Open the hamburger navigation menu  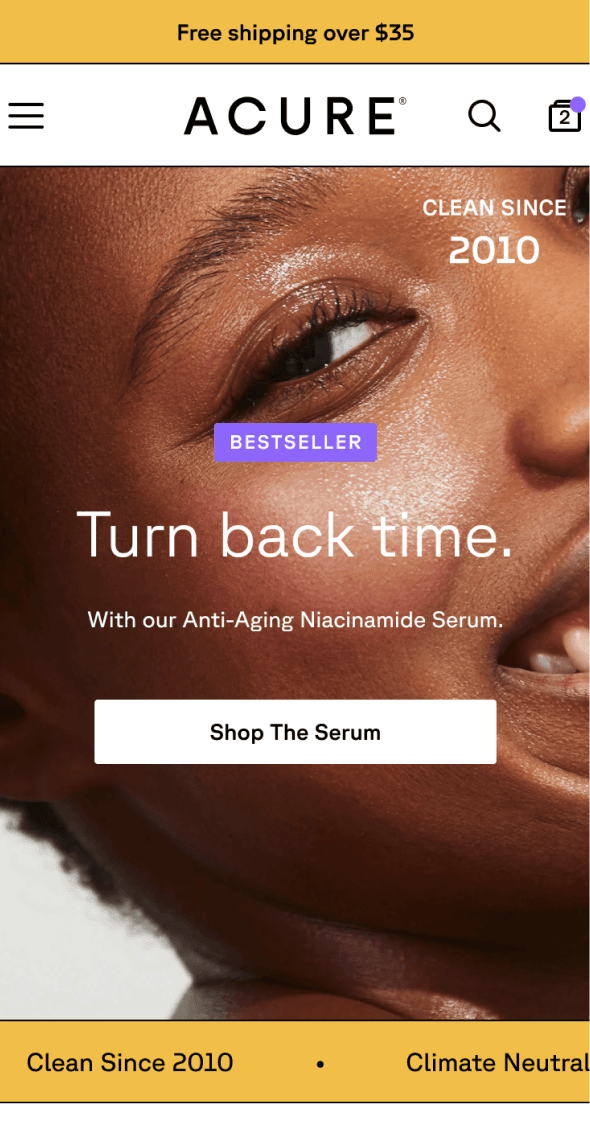pyautogui.click(x=26, y=116)
